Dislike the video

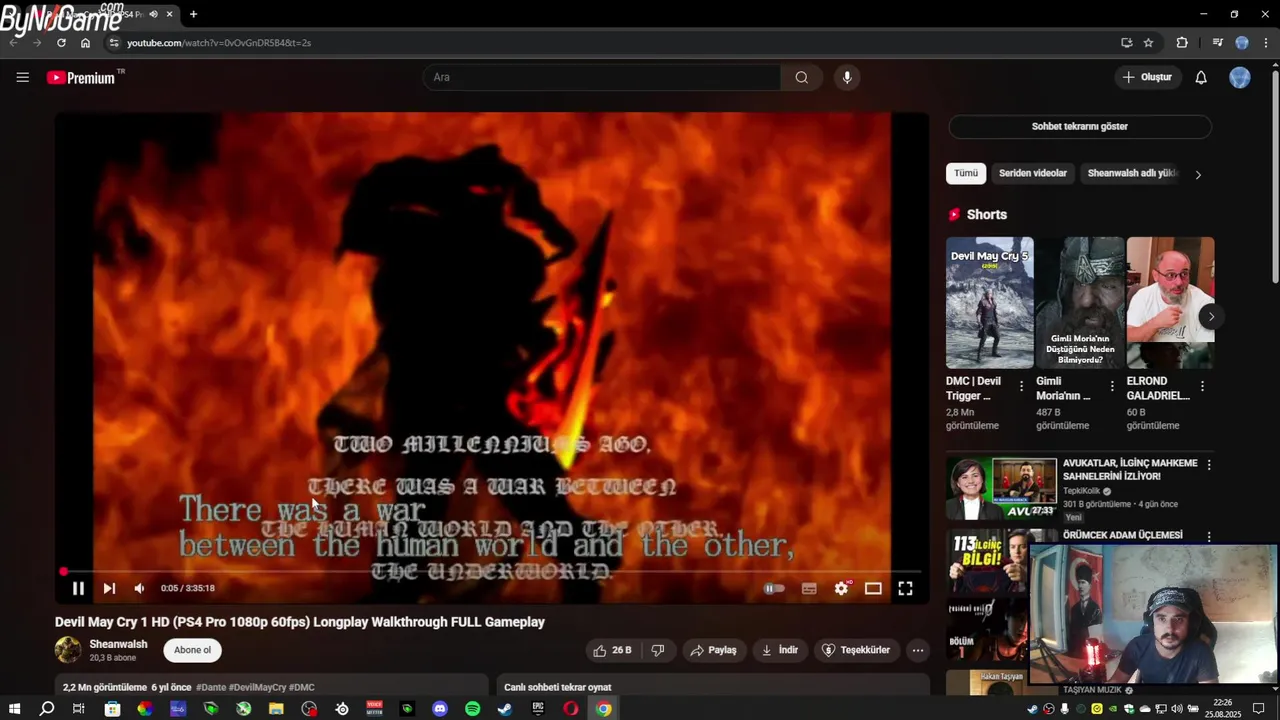pos(657,650)
